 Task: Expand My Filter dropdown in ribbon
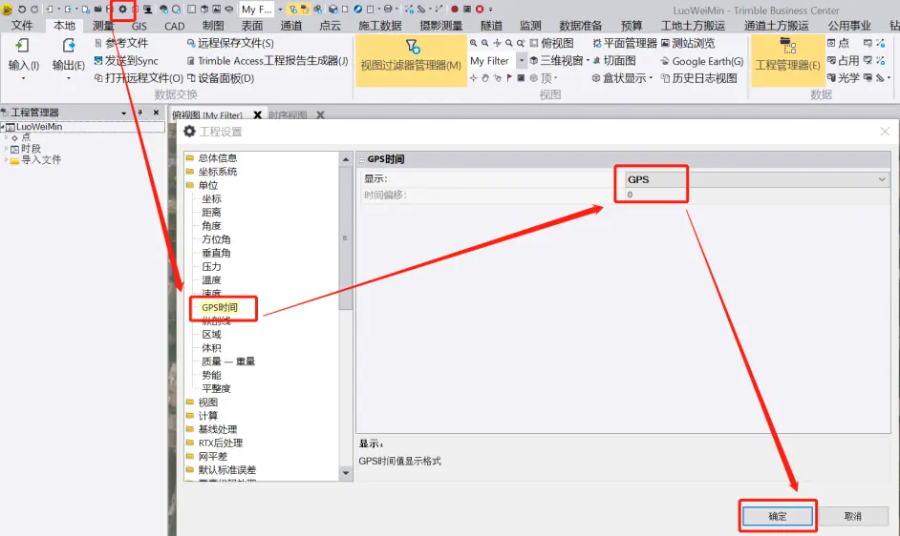pos(521,61)
